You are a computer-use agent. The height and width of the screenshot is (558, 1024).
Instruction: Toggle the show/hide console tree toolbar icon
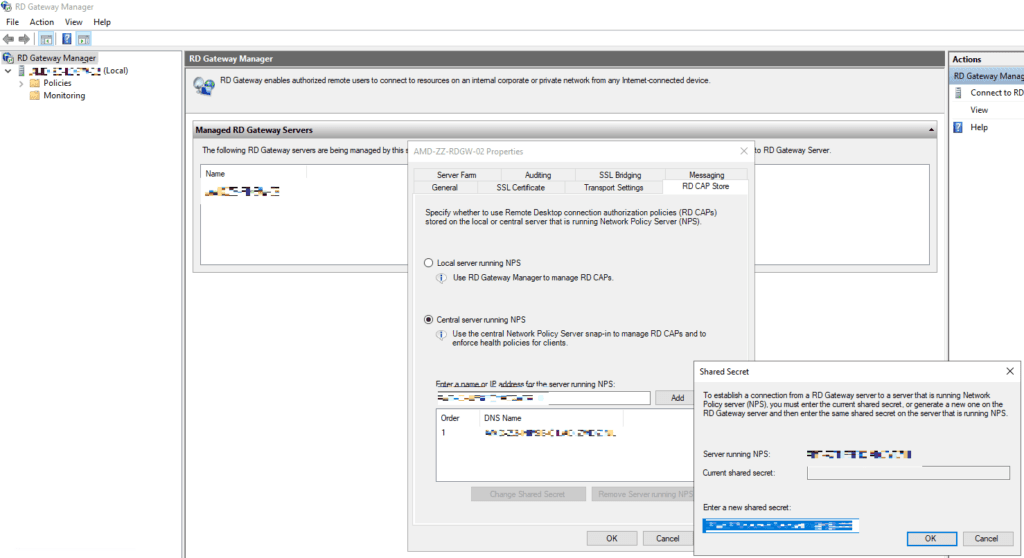pyautogui.click(x=46, y=39)
